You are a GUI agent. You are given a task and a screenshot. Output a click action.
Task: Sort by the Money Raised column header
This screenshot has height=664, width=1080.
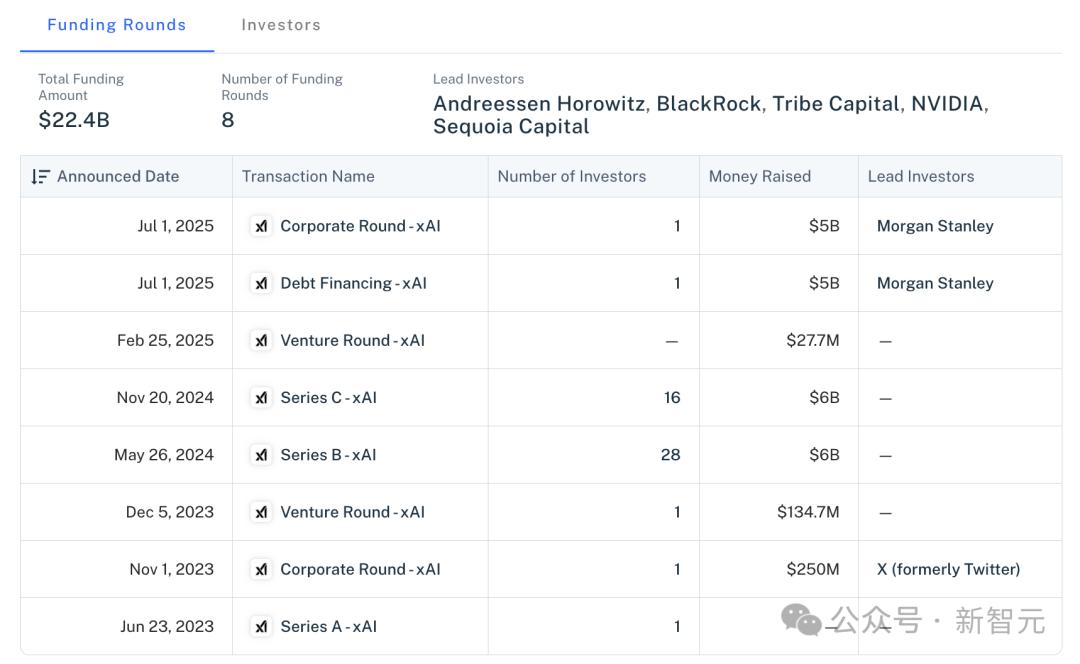click(x=760, y=176)
